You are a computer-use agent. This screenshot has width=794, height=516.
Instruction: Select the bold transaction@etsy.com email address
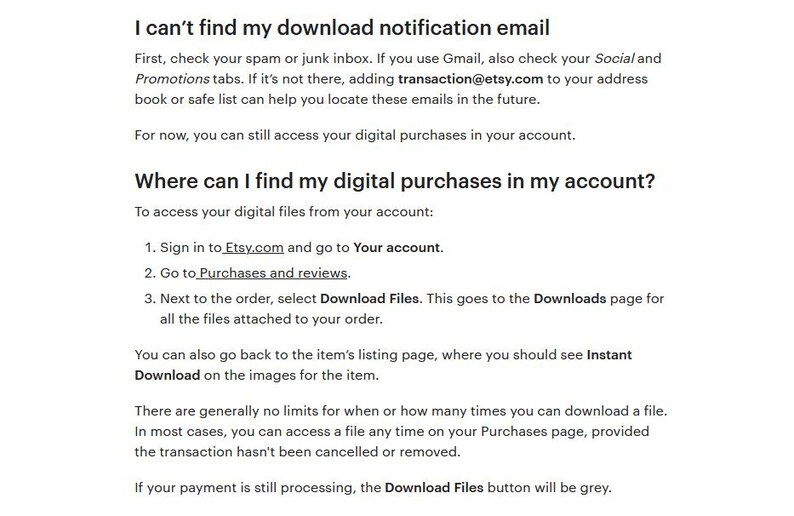[470, 79]
